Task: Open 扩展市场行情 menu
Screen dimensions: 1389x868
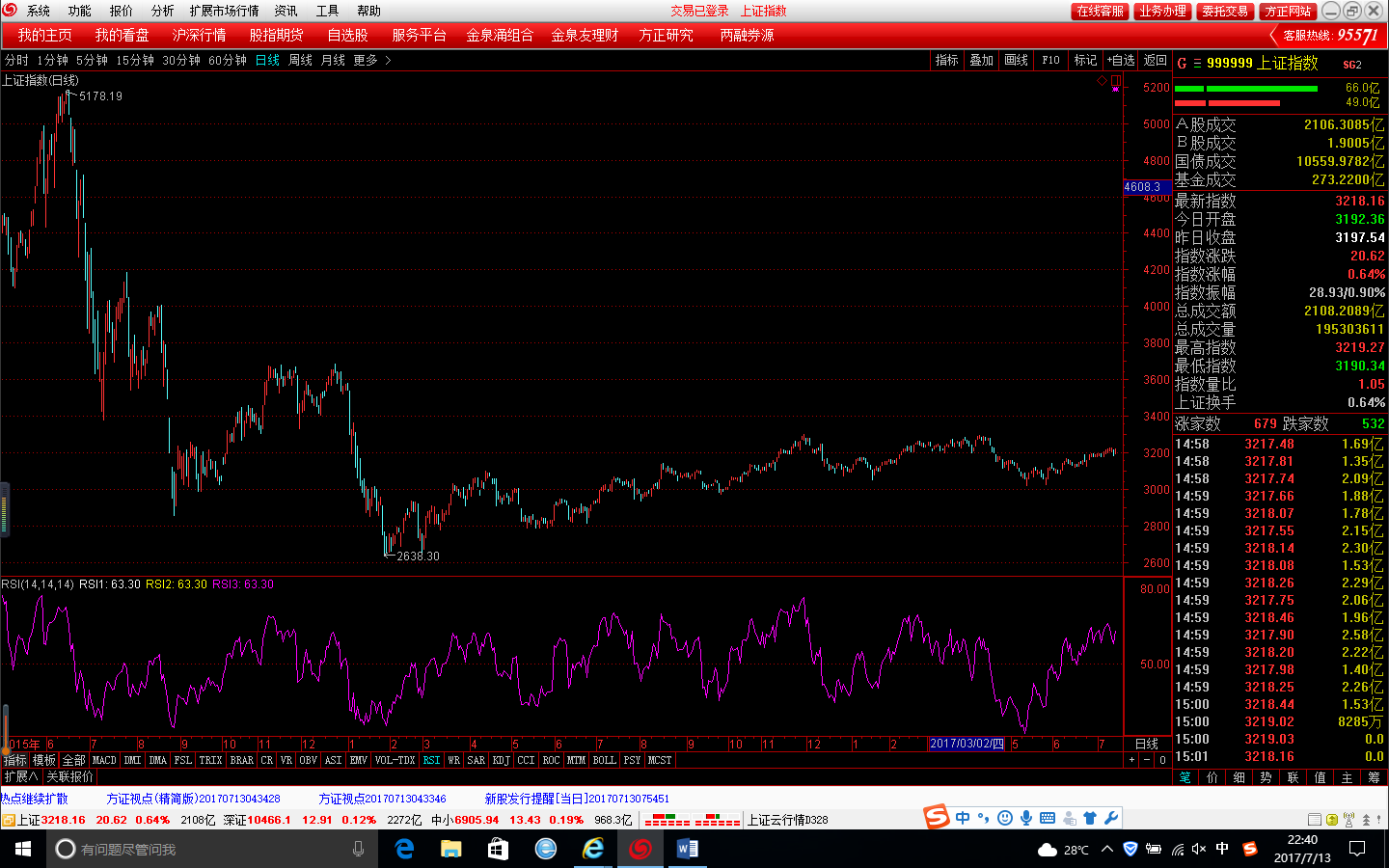Action: pos(224,11)
